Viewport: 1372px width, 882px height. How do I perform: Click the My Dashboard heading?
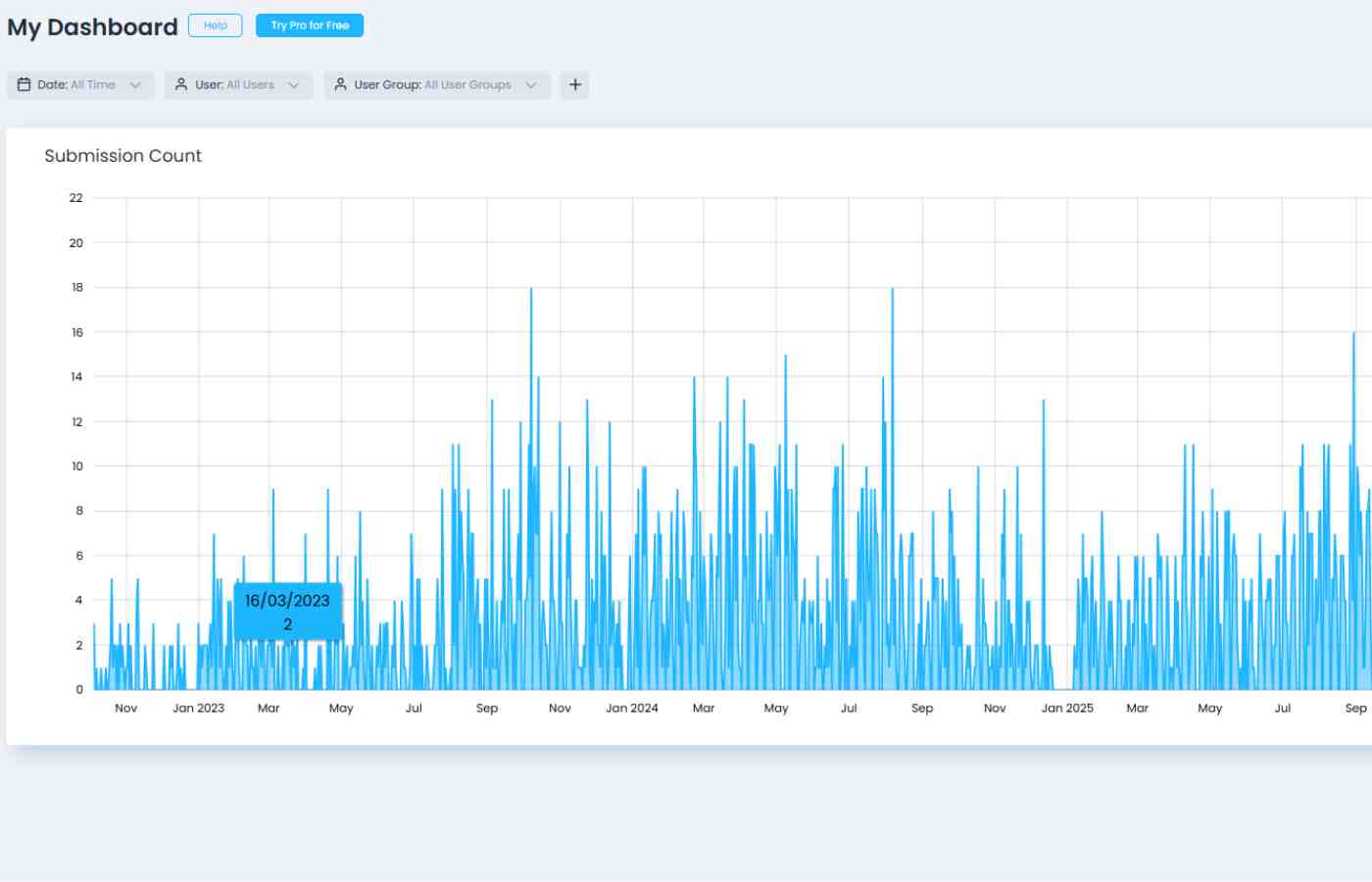pyautogui.click(x=91, y=26)
